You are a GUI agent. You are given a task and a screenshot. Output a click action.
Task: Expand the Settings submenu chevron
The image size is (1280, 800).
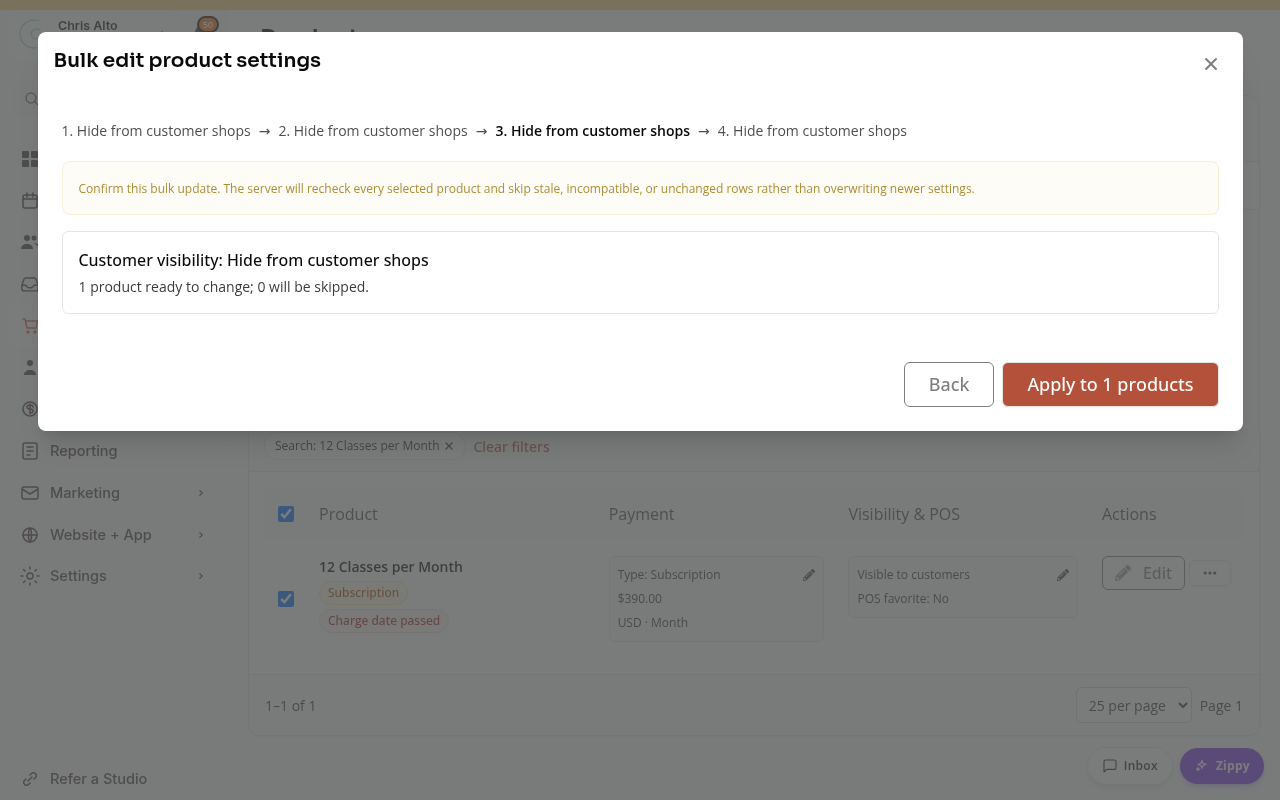[x=201, y=576]
